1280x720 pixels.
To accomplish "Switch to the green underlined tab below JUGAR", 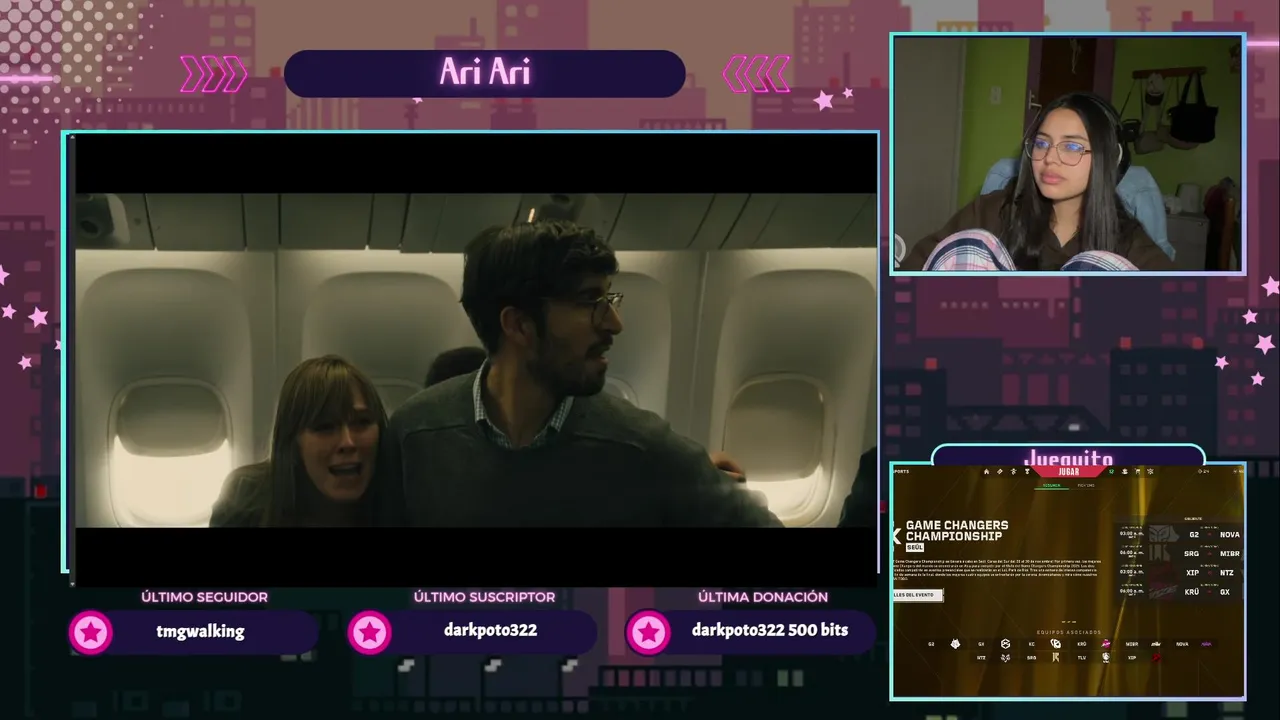I will [x=1052, y=485].
